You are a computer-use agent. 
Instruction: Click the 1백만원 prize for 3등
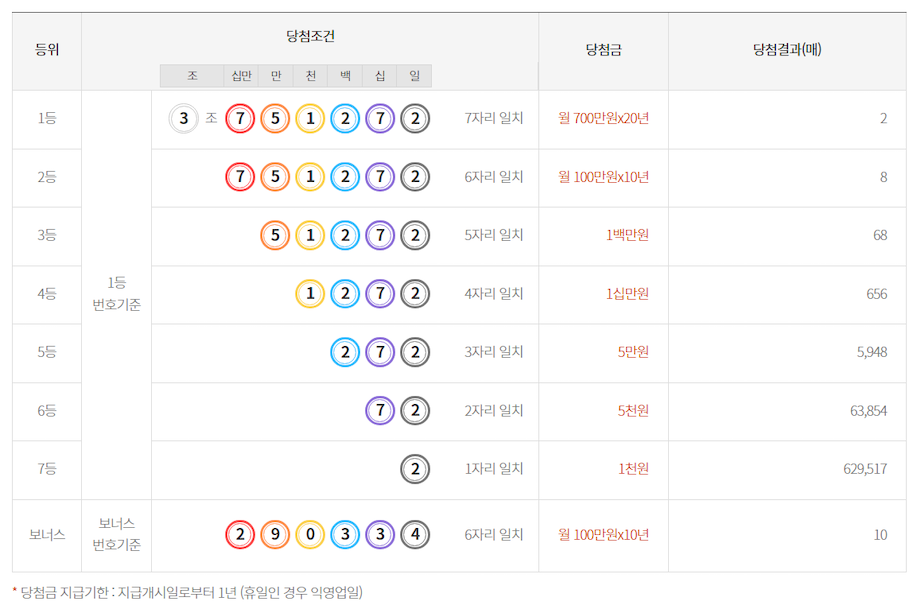[627, 236]
